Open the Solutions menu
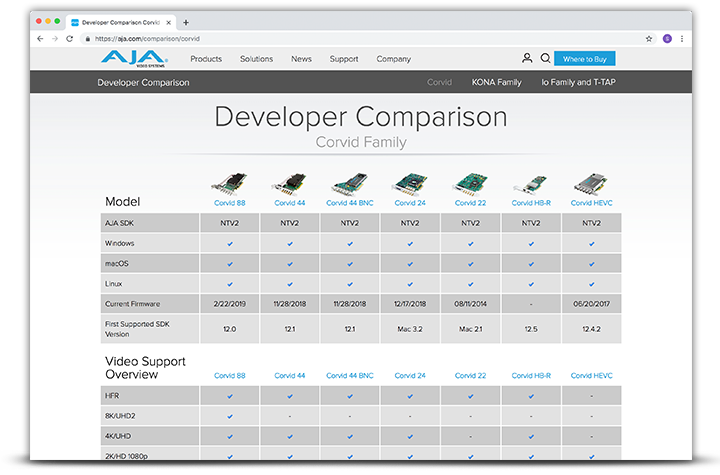Viewport: 720px width, 475px height. point(256,59)
